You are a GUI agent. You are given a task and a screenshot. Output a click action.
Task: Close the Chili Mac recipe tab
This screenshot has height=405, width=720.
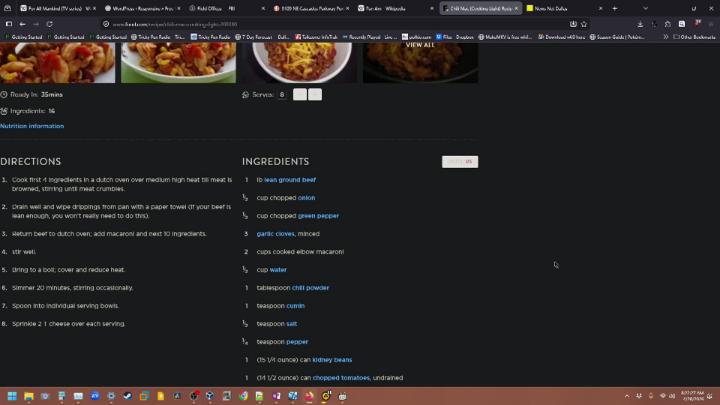(516, 8)
